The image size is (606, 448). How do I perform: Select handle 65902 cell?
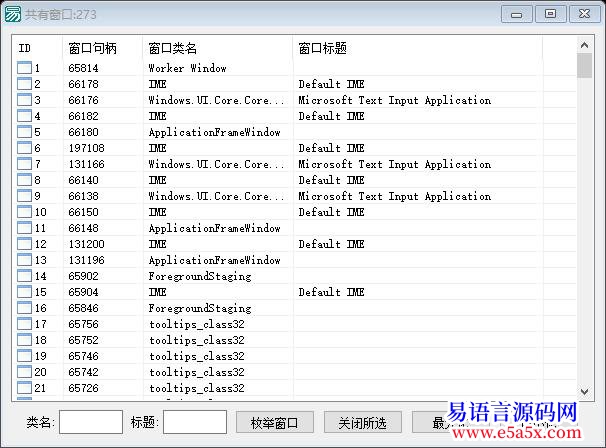[83, 276]
